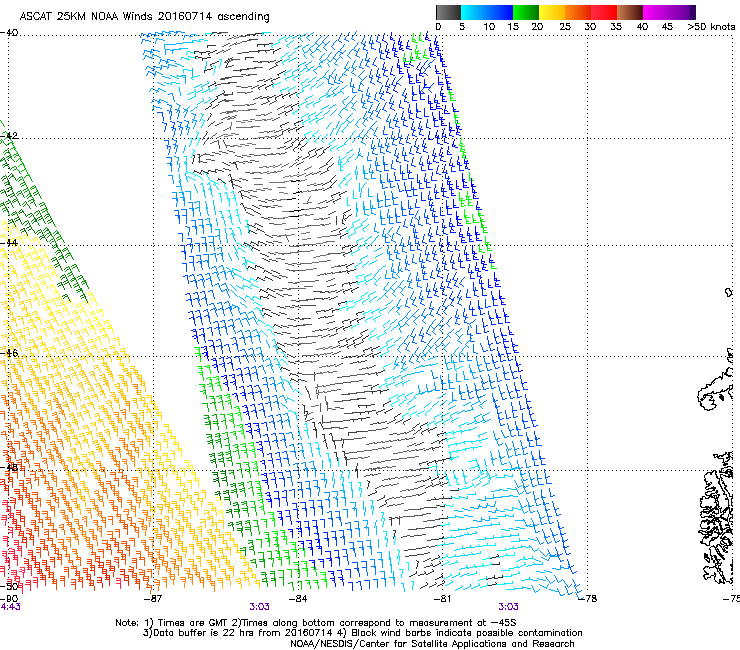The height and width of the screenshot is (650, 740).
Task: Click the legend label '25'
Action: click(x=565, y=27)
